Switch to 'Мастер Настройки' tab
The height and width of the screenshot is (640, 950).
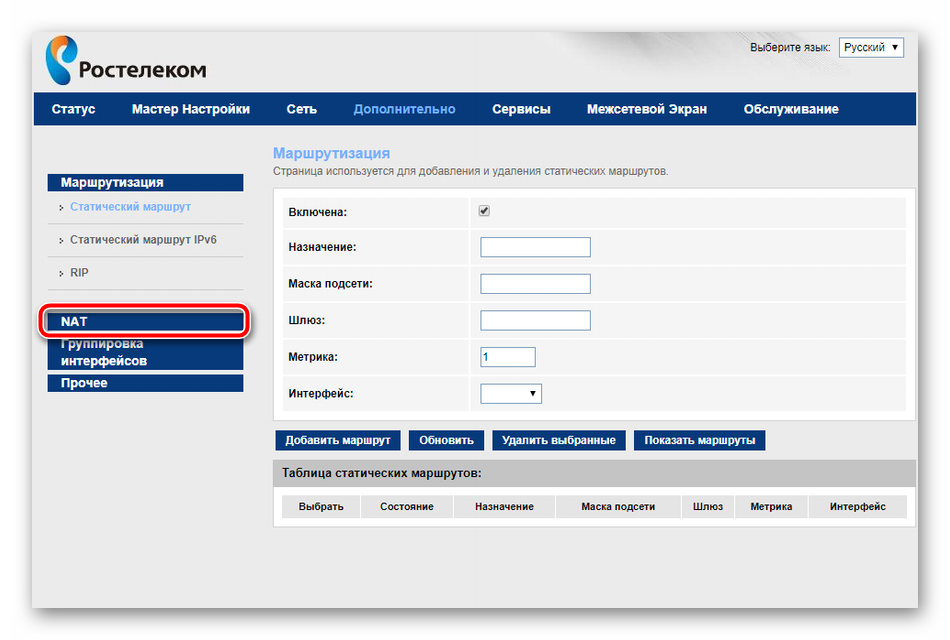point(191,109)
